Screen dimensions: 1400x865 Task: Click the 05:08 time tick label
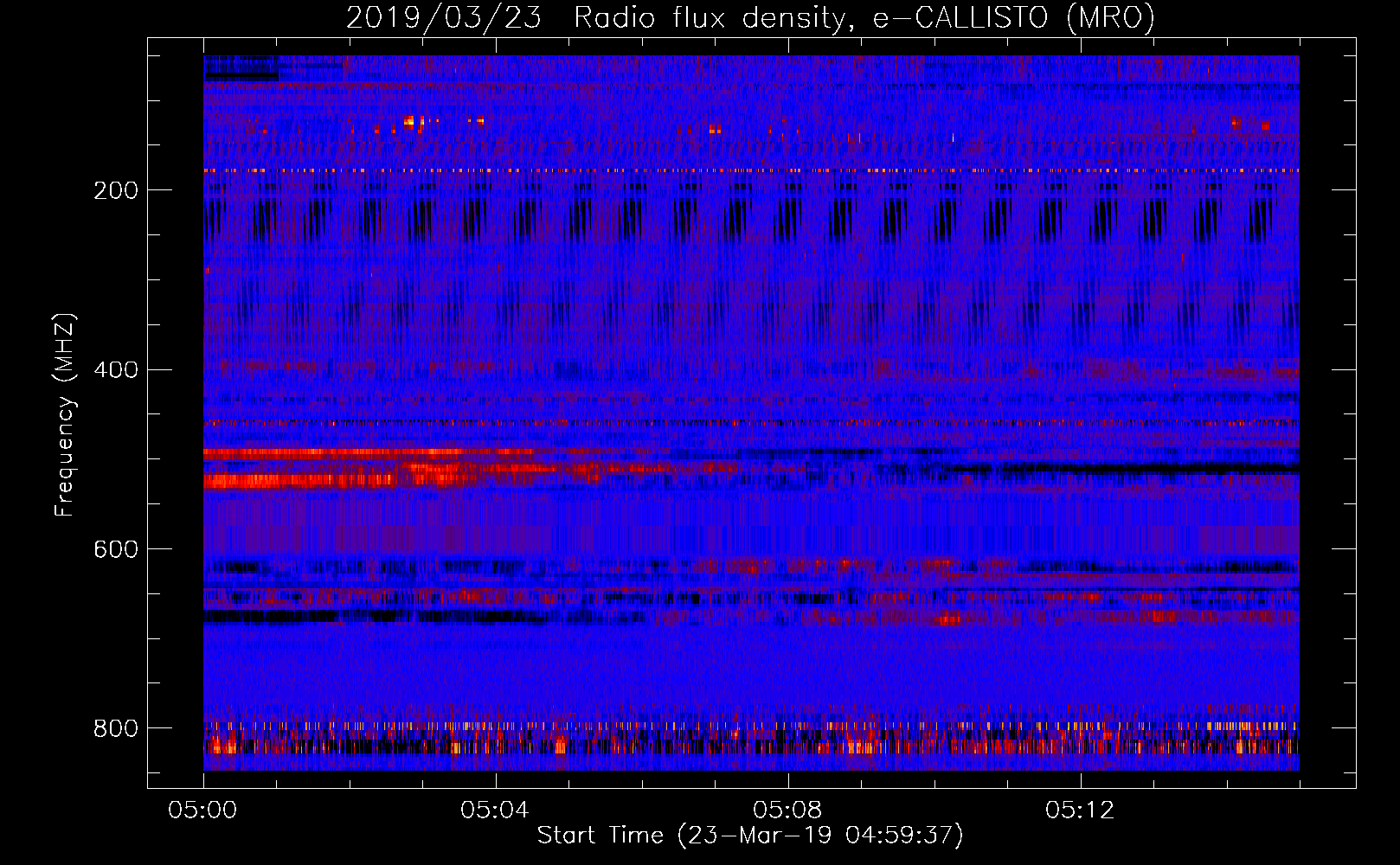(787, 811)
